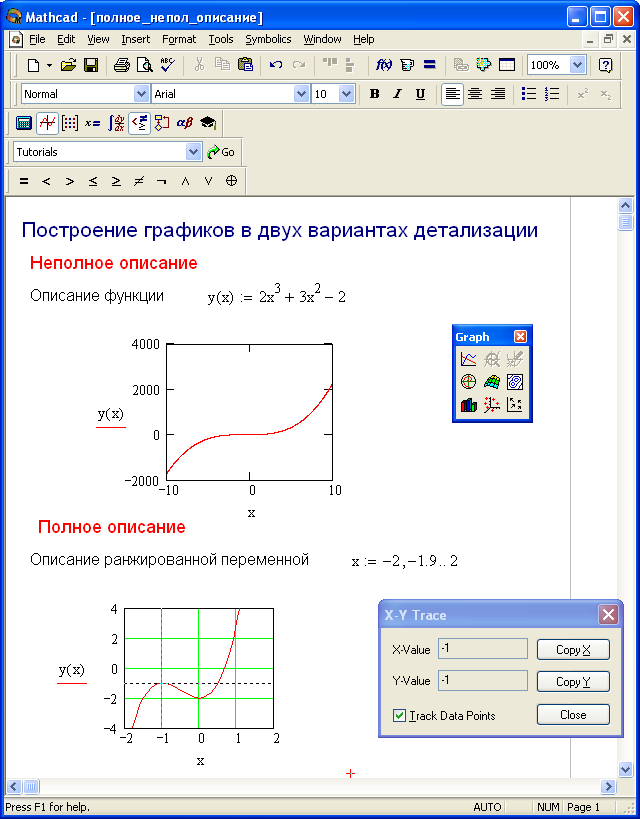Insert contour plot from Graph palette
This screenshot has width=640, height=819.
[x=515, y=382]
